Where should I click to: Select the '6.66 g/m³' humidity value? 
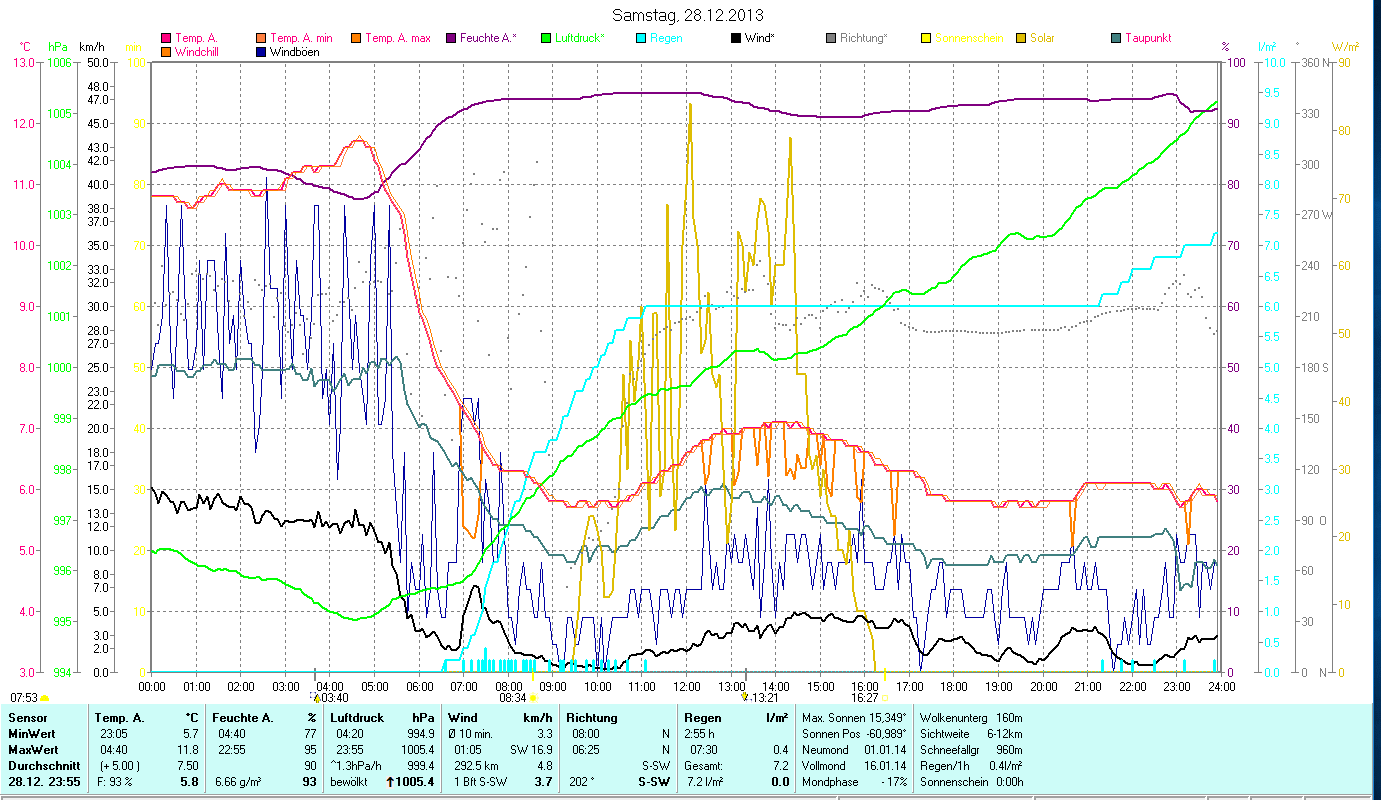coord(240,781)
